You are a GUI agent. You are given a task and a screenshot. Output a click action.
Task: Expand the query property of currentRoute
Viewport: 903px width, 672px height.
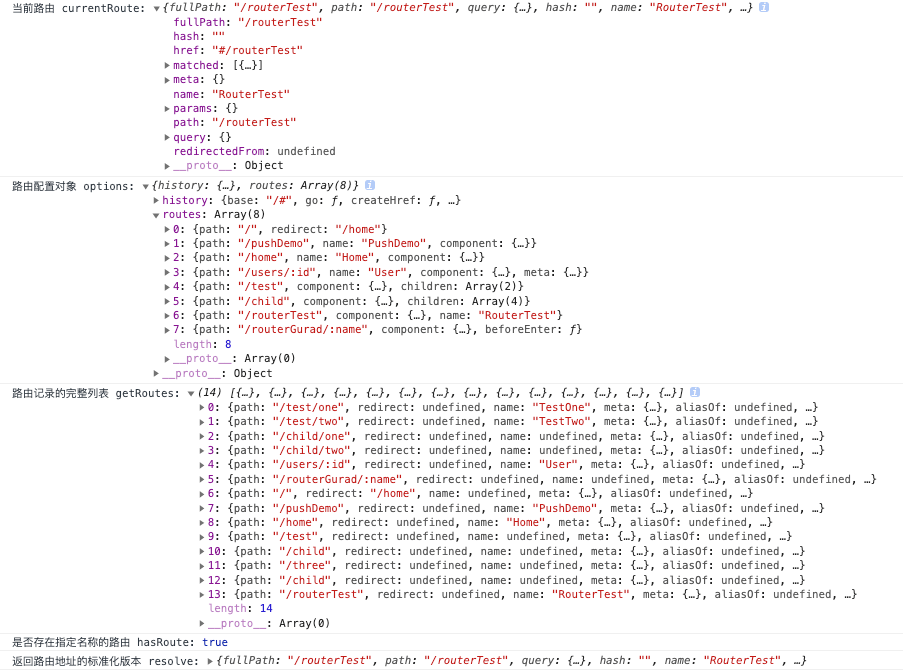167,138
